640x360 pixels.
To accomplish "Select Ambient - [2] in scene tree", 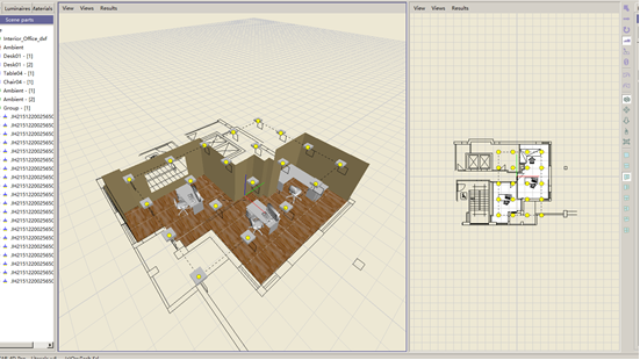I will (19, 99).
